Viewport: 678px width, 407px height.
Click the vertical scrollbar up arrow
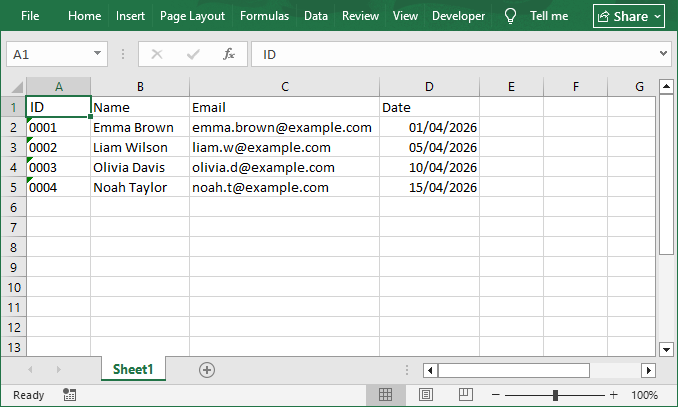(x=666, y=87)
